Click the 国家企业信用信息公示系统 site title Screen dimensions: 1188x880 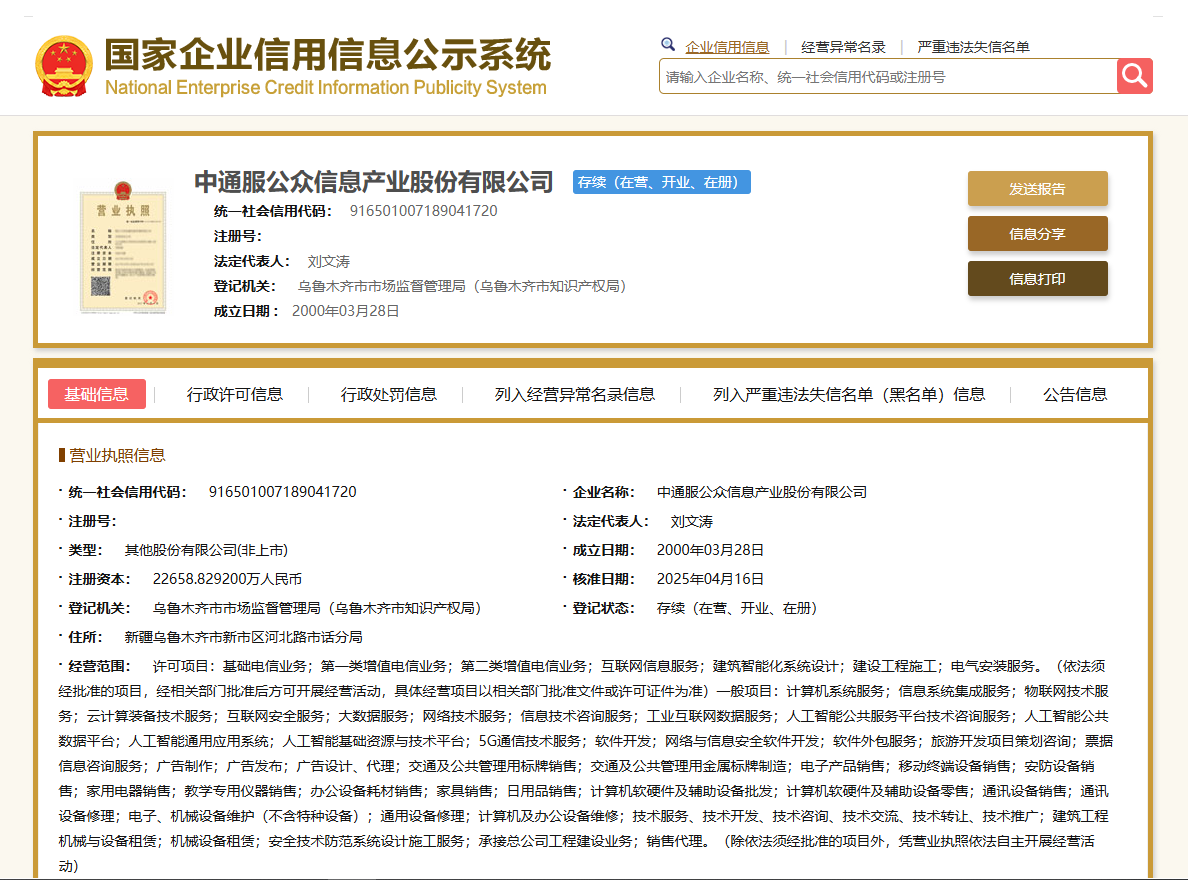pos(327,55)
